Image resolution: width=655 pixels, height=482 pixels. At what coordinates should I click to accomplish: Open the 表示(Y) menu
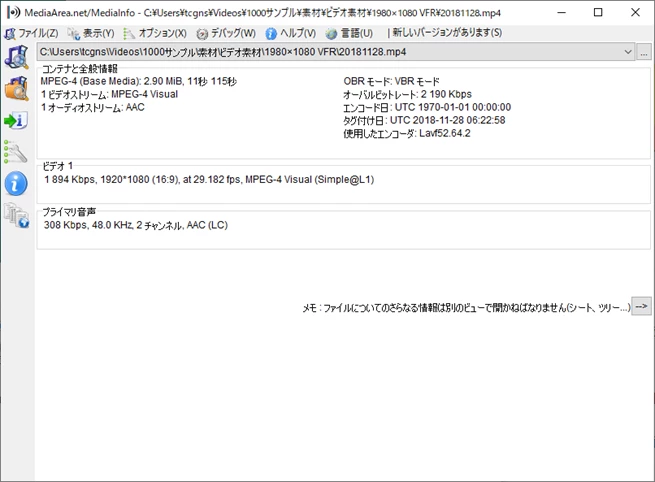[91, 33]
